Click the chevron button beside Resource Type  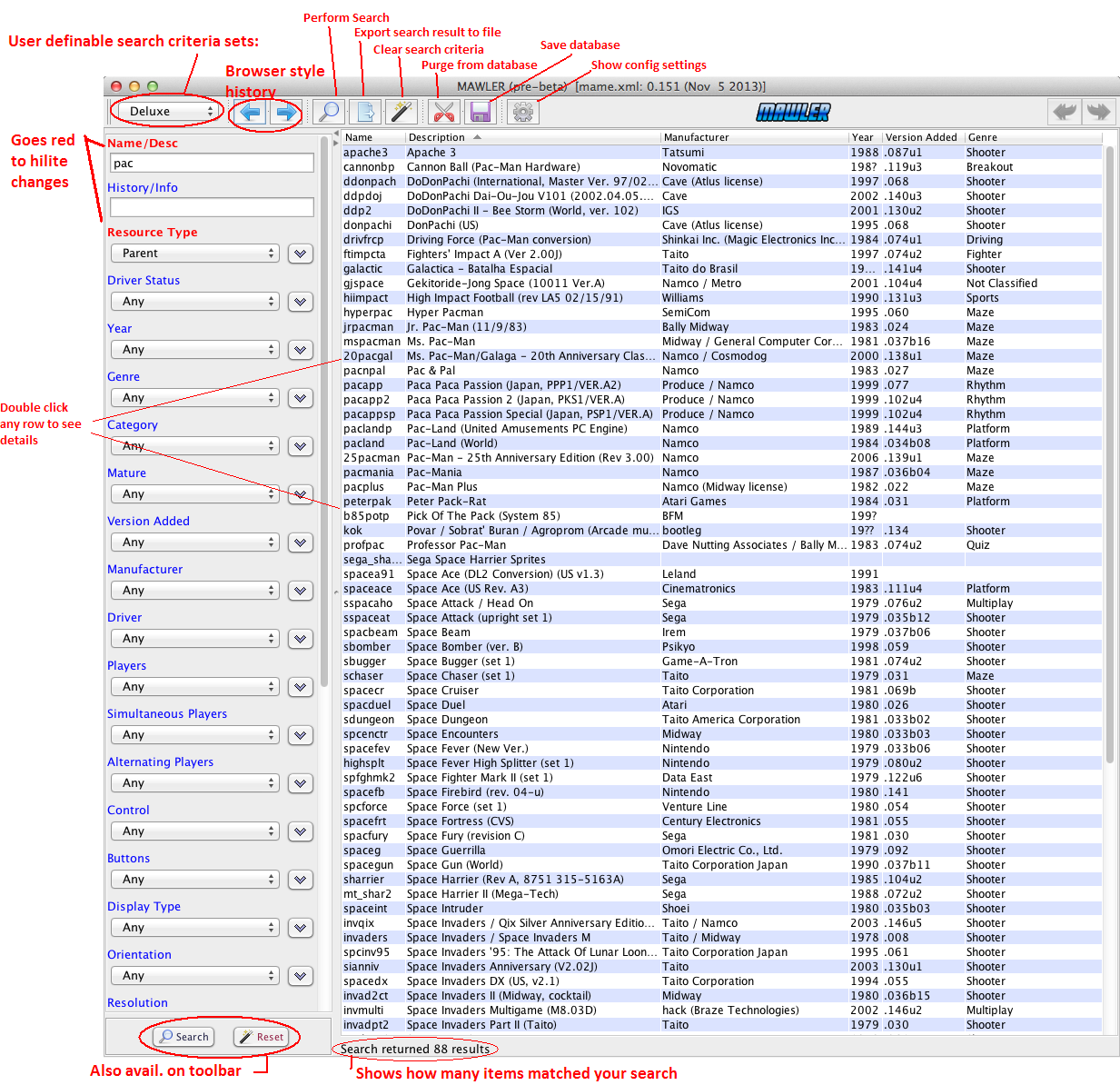301,254
